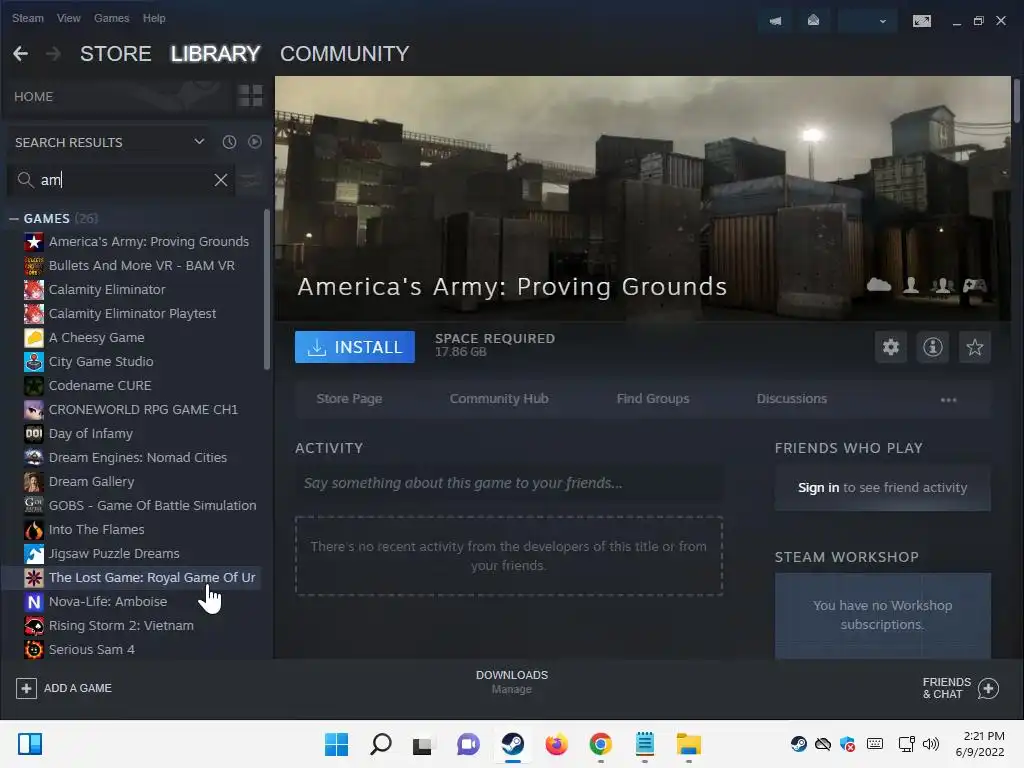Image resolution: width=1024 pixels, height=768 pixels.
Task: Open account name dropdown
Action: click(866, 21)
